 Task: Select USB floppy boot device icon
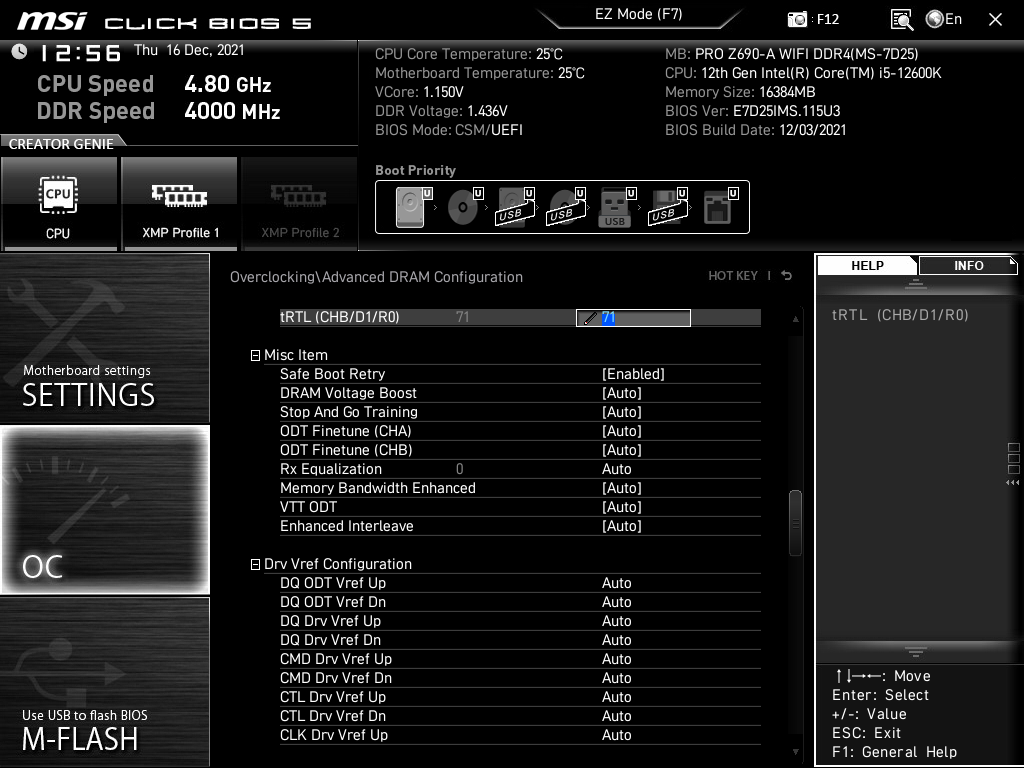667,206
